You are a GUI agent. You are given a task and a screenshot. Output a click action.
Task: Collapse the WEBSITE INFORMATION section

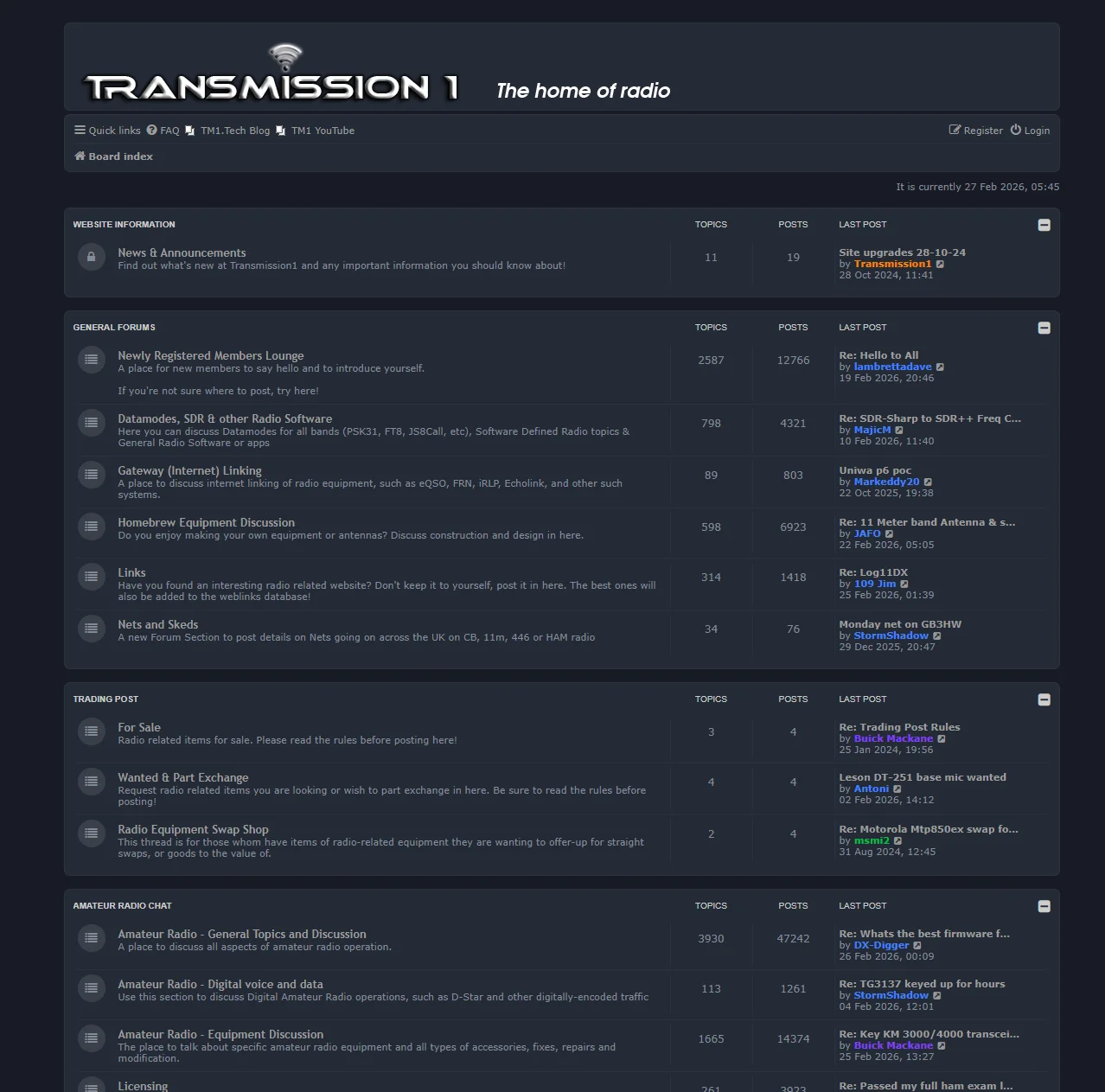click(1044, 224)
